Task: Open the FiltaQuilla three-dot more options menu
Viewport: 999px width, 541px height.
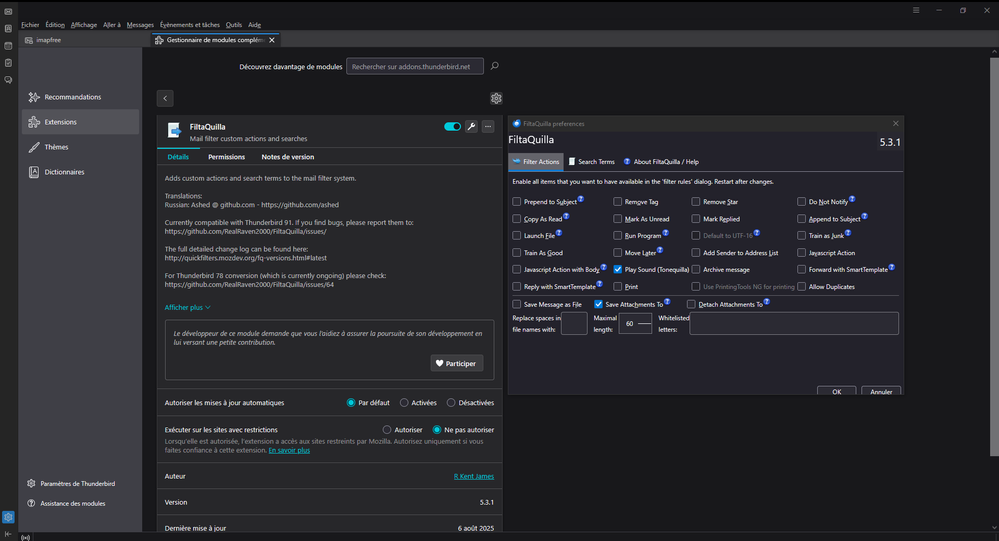Action: (488, 127)
